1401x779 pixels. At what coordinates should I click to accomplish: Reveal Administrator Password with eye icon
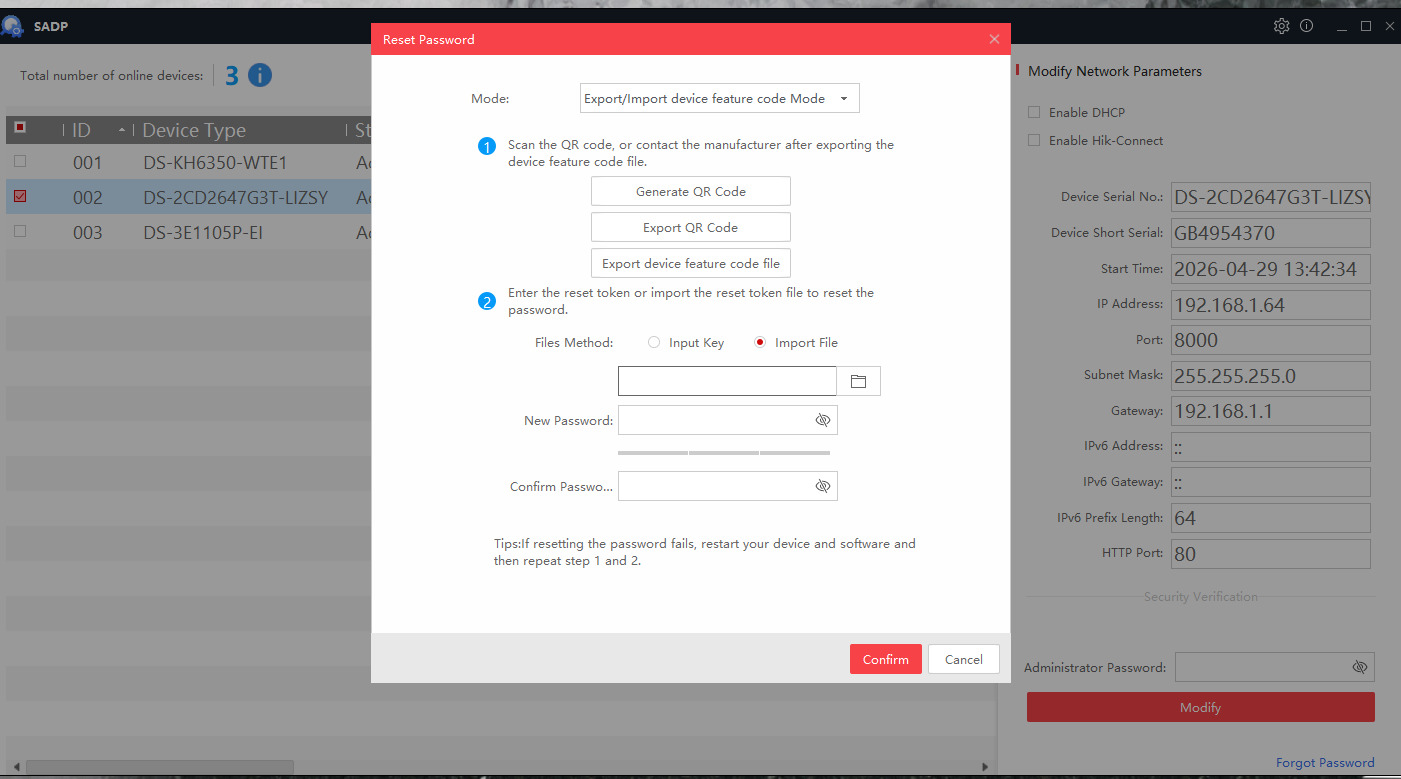click(1359, 667)
